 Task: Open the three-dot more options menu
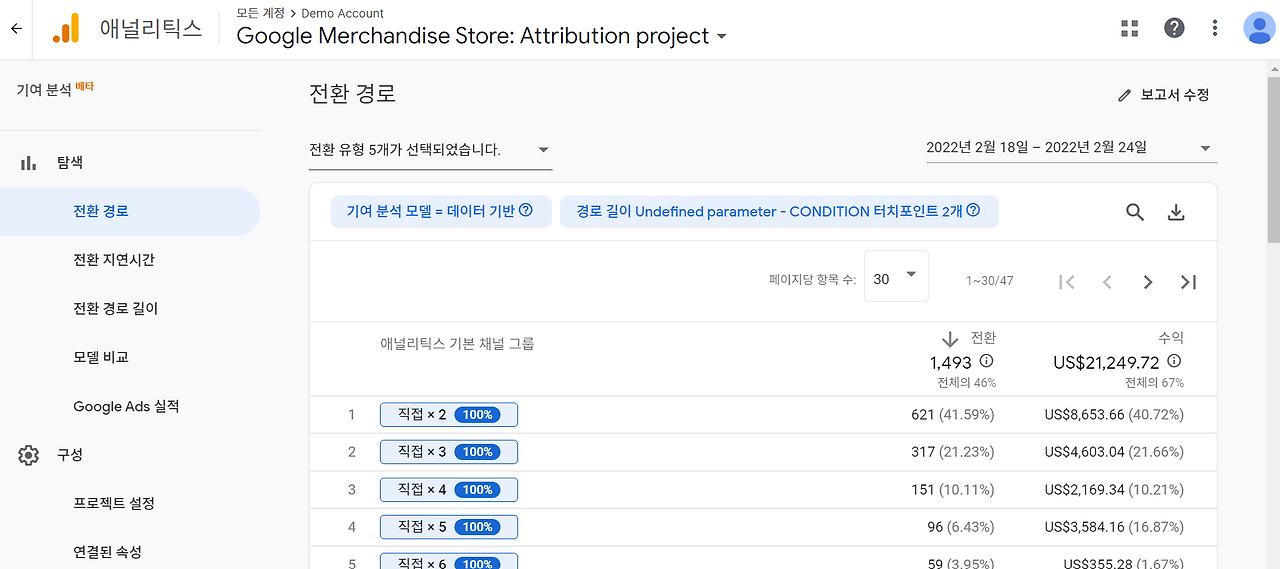(x=1215, y=28)
